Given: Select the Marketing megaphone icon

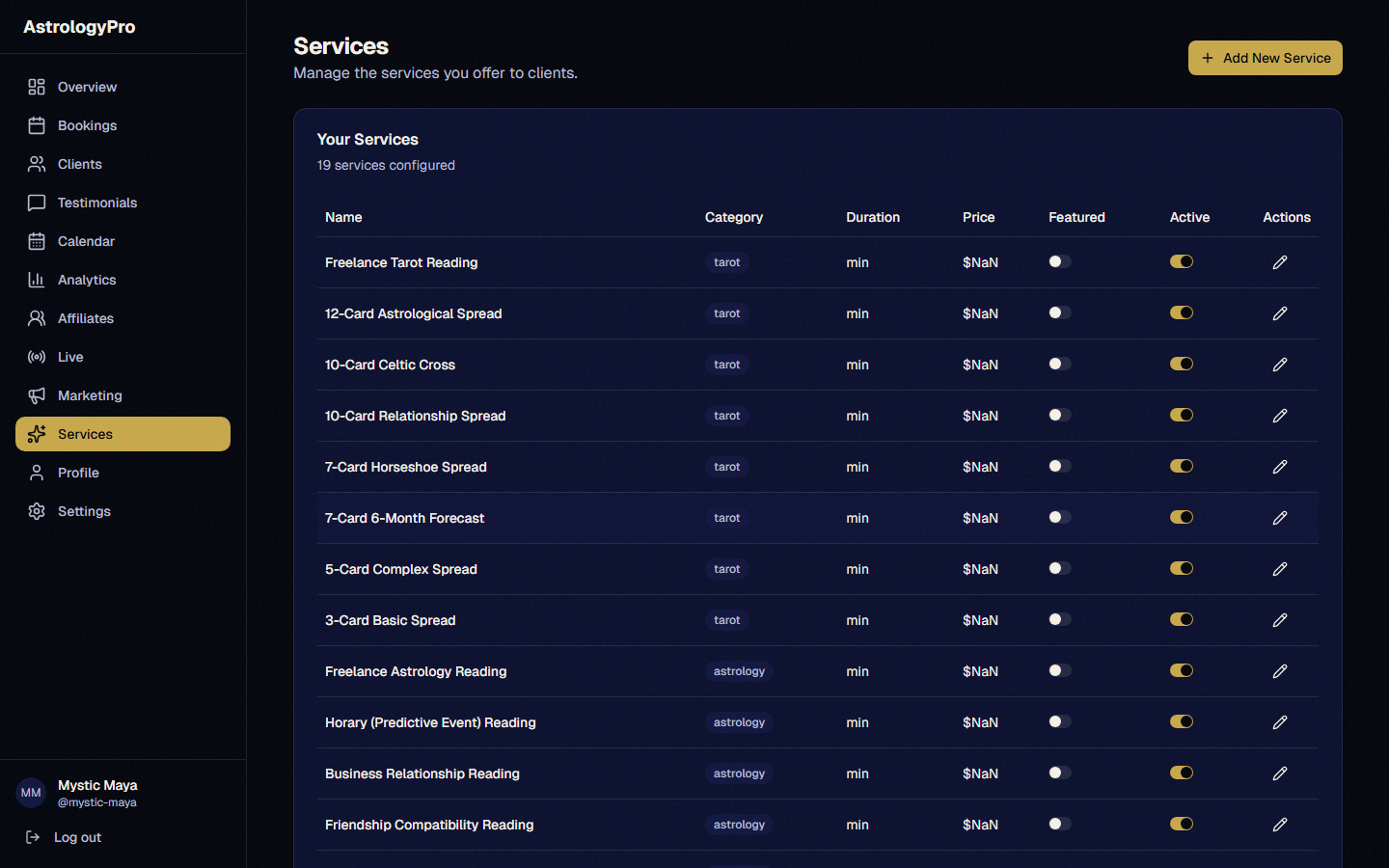Looking at the screenshot, I should click(37, 395).
